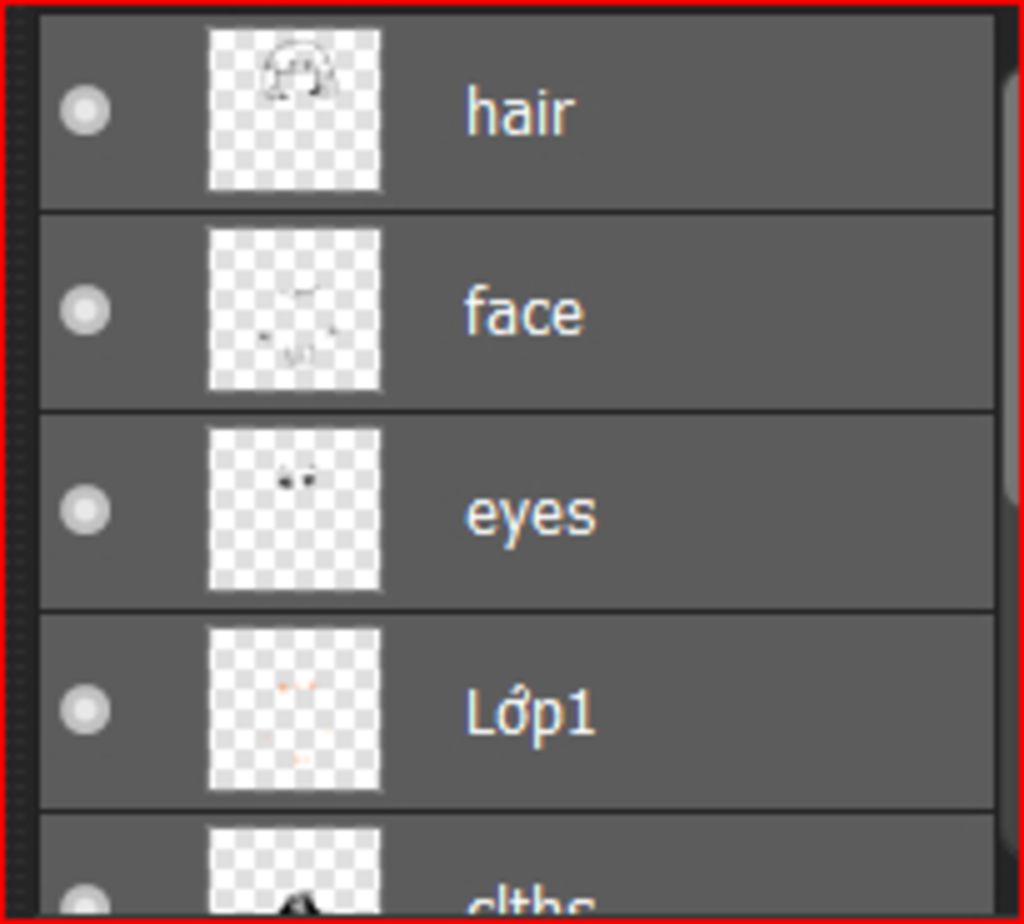
Task: Select the layer named hair
Action: [x=520, y=113]
